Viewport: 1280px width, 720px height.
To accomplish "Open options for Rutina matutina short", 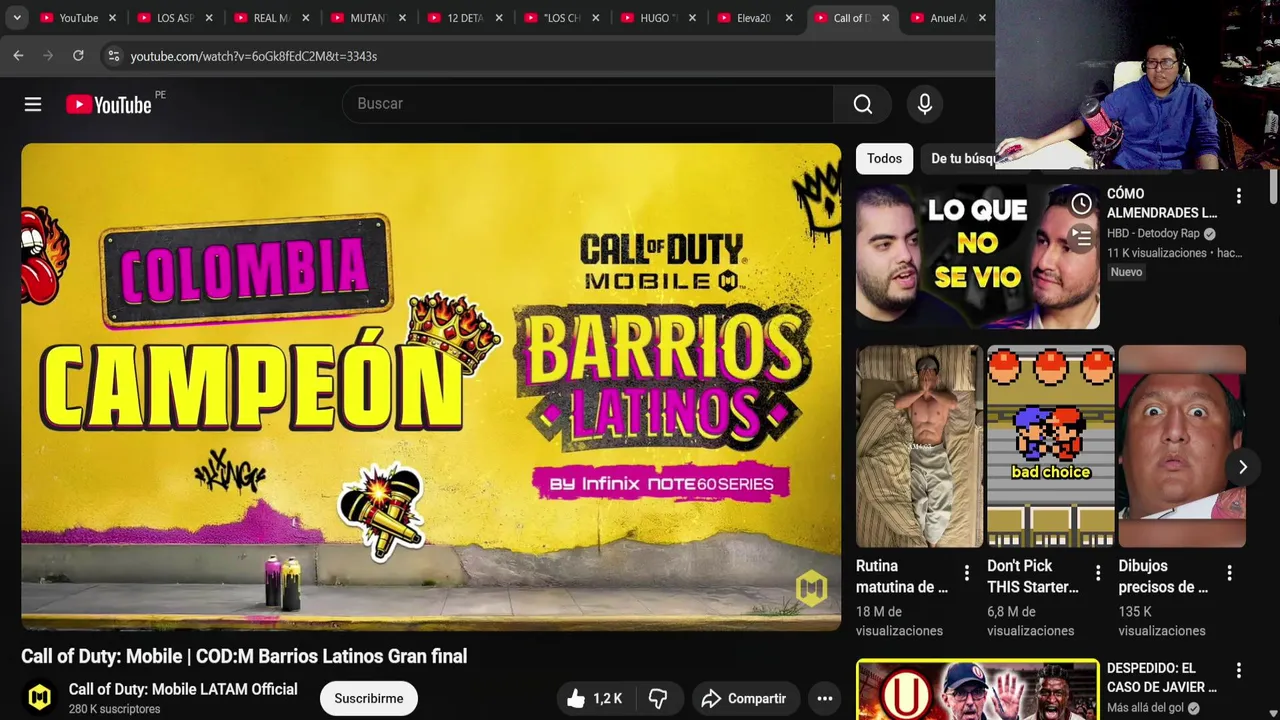I will (x=966, y=573).
